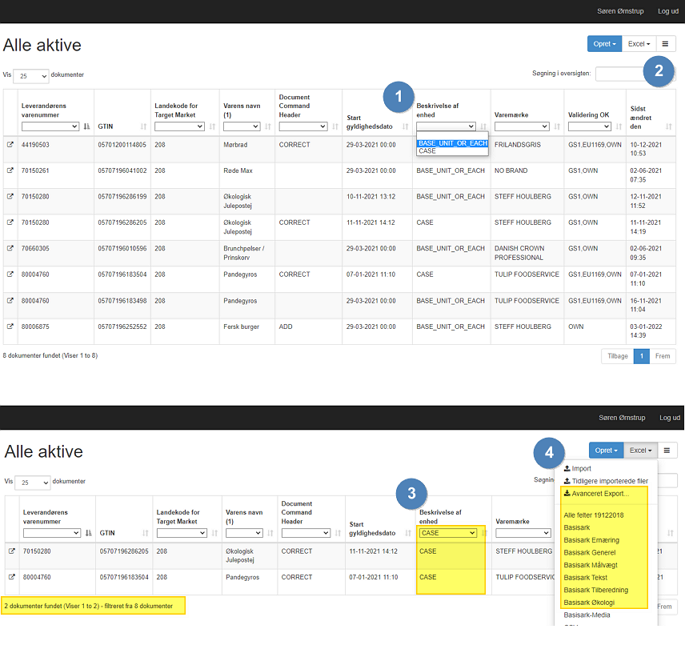Click the open icon for Røde Max row

pyautogui.click(x=10, y=170)
